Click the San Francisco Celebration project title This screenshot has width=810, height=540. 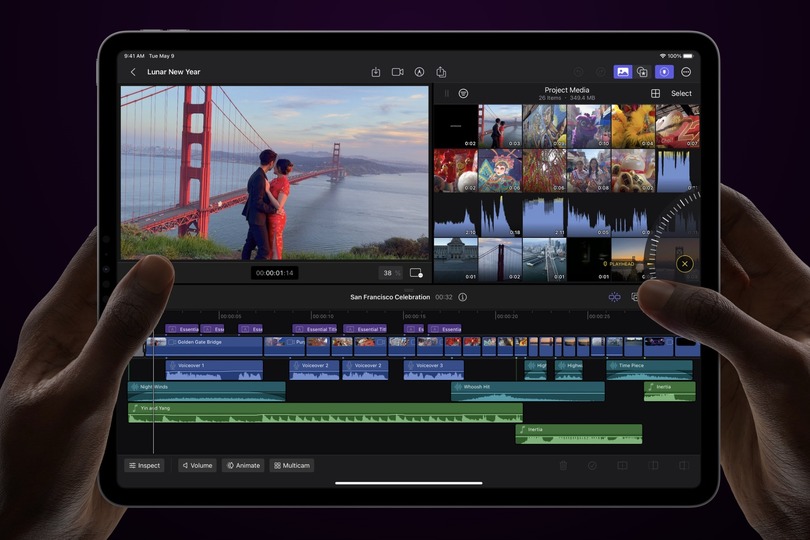[390, 297]
